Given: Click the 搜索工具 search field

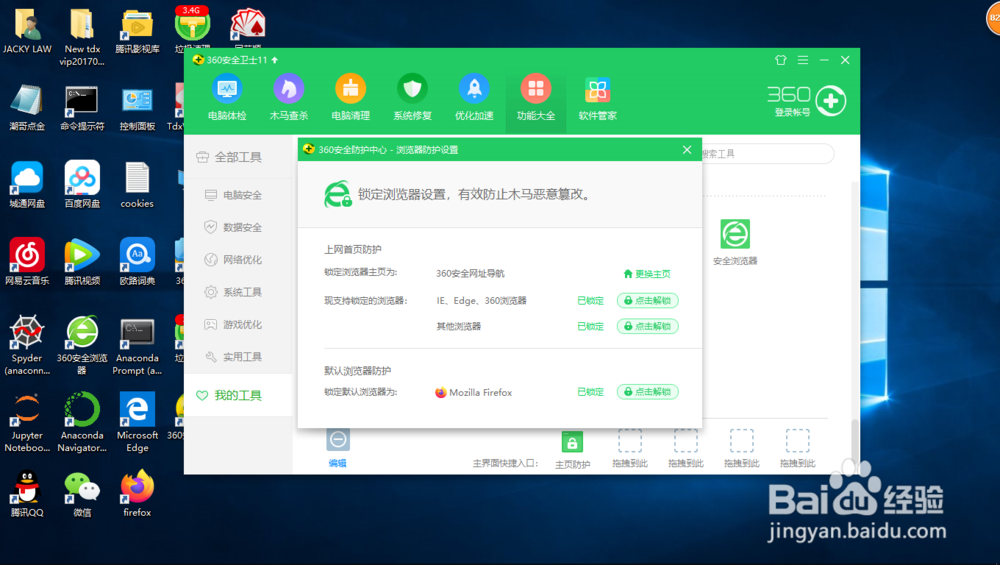Looking at the screenshot, I should click(x=767, y=154).
